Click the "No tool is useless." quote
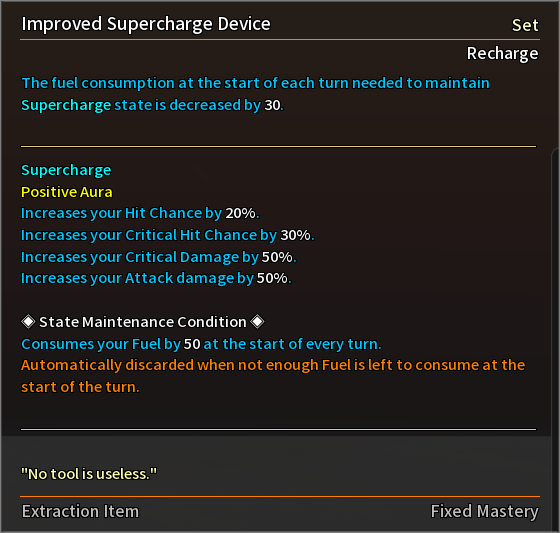The image size is (560, 533). [x=89, y=474]
